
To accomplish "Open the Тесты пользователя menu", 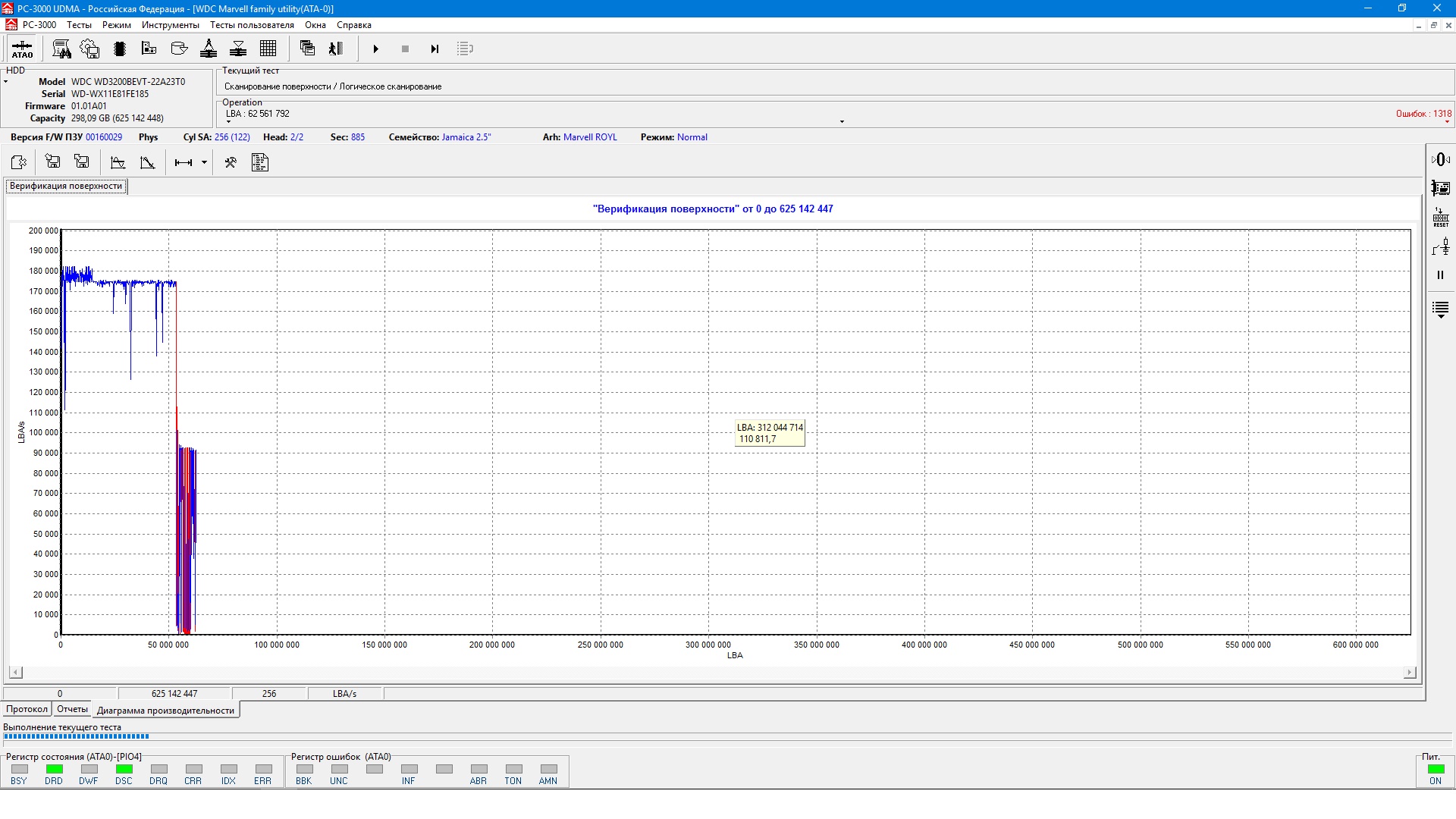I will (252, 25).
